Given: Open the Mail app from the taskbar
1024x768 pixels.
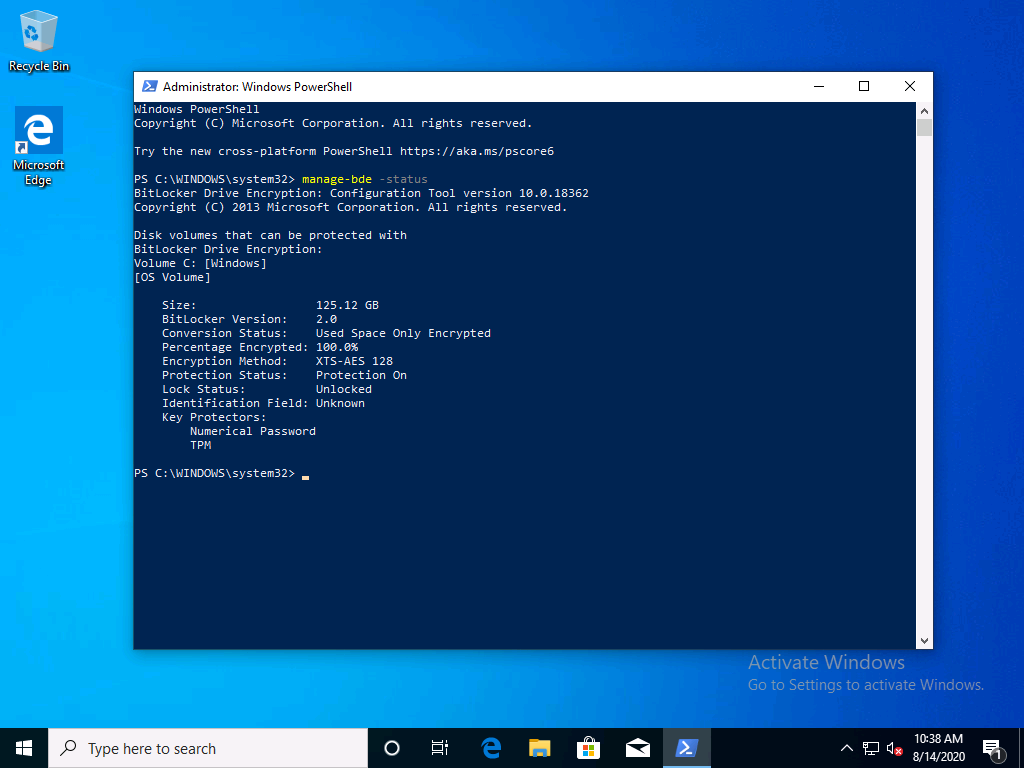Looking at the screenshot, I should click(x=637, y=748).
